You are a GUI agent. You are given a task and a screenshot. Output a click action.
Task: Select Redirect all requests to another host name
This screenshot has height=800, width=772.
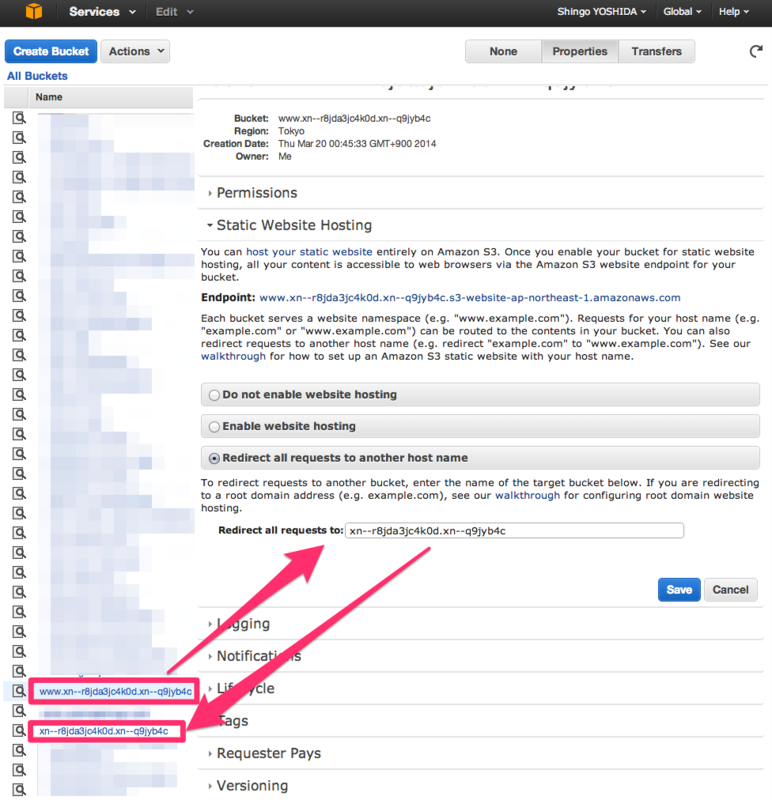tap(214, 458)
